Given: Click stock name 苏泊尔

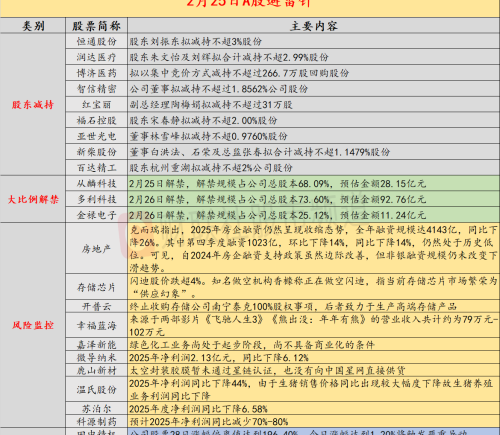Looking at the screenshot, I should pyautogui.click(x=96, y=409).
